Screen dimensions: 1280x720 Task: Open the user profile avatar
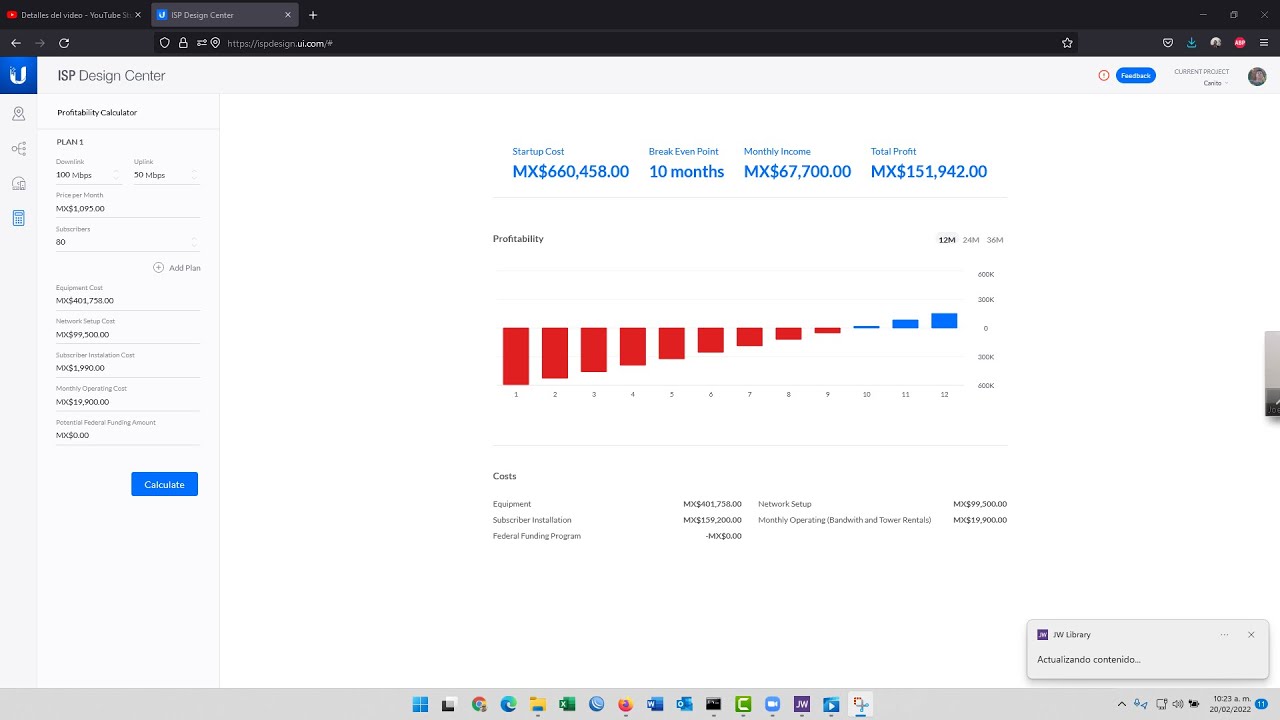click(1257, 76)
